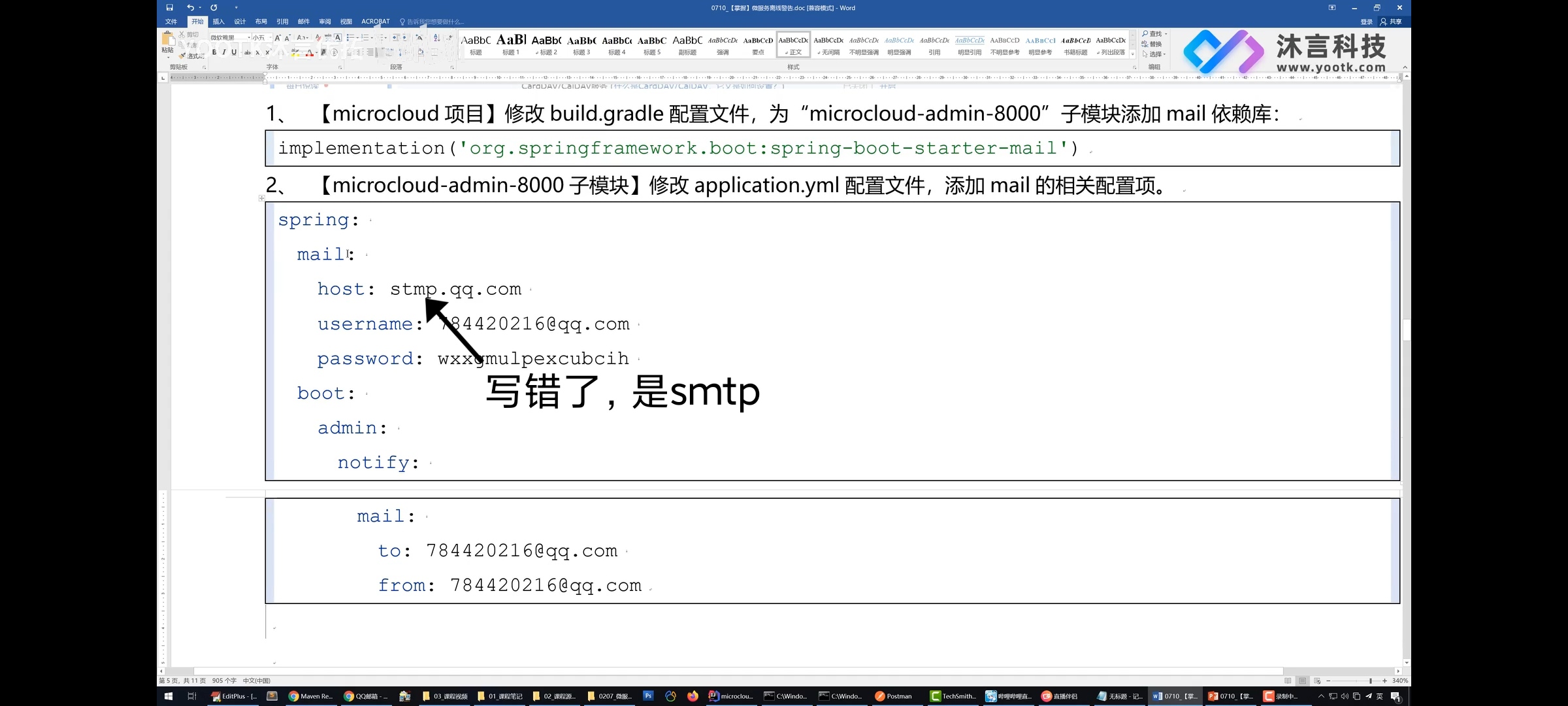Click the Decrease Font Size icon

pos(287,38)
